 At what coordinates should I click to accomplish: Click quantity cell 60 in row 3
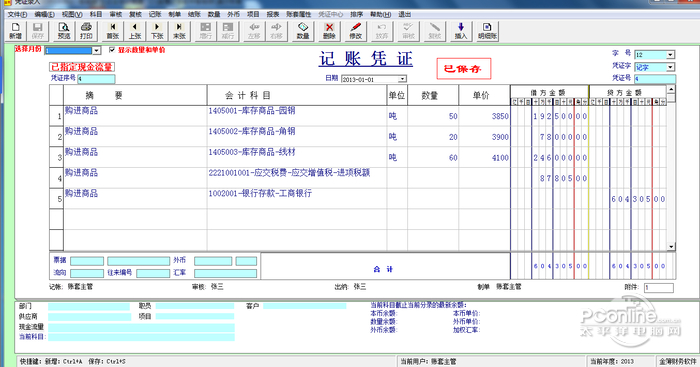433,157
